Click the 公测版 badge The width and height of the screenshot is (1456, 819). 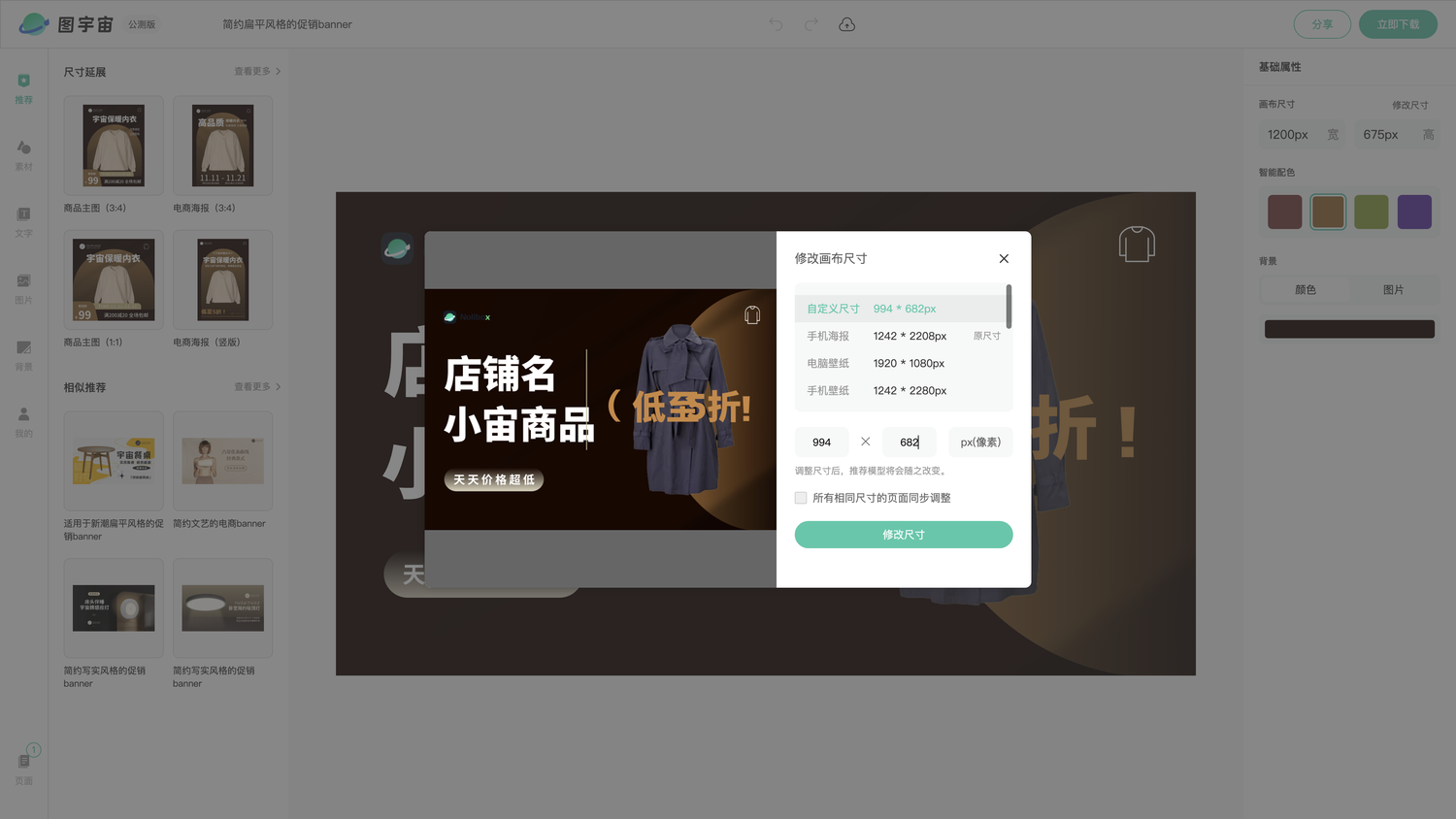click(x=142, y=24)
